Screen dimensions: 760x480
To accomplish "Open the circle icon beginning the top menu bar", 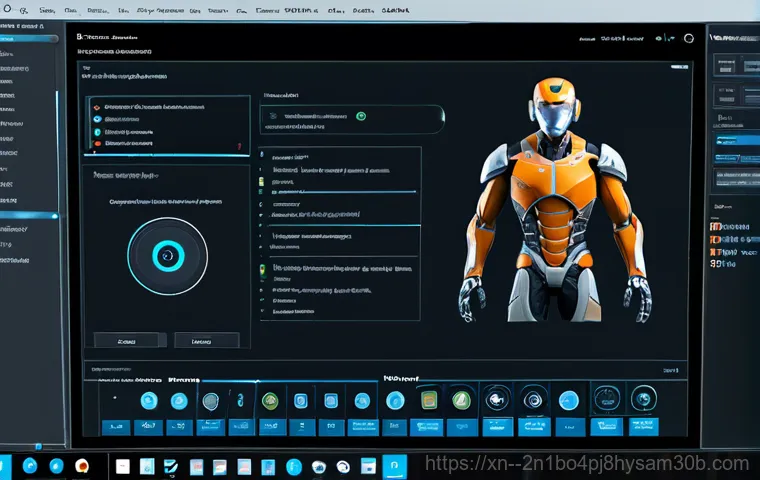I will tap(7, 9).
